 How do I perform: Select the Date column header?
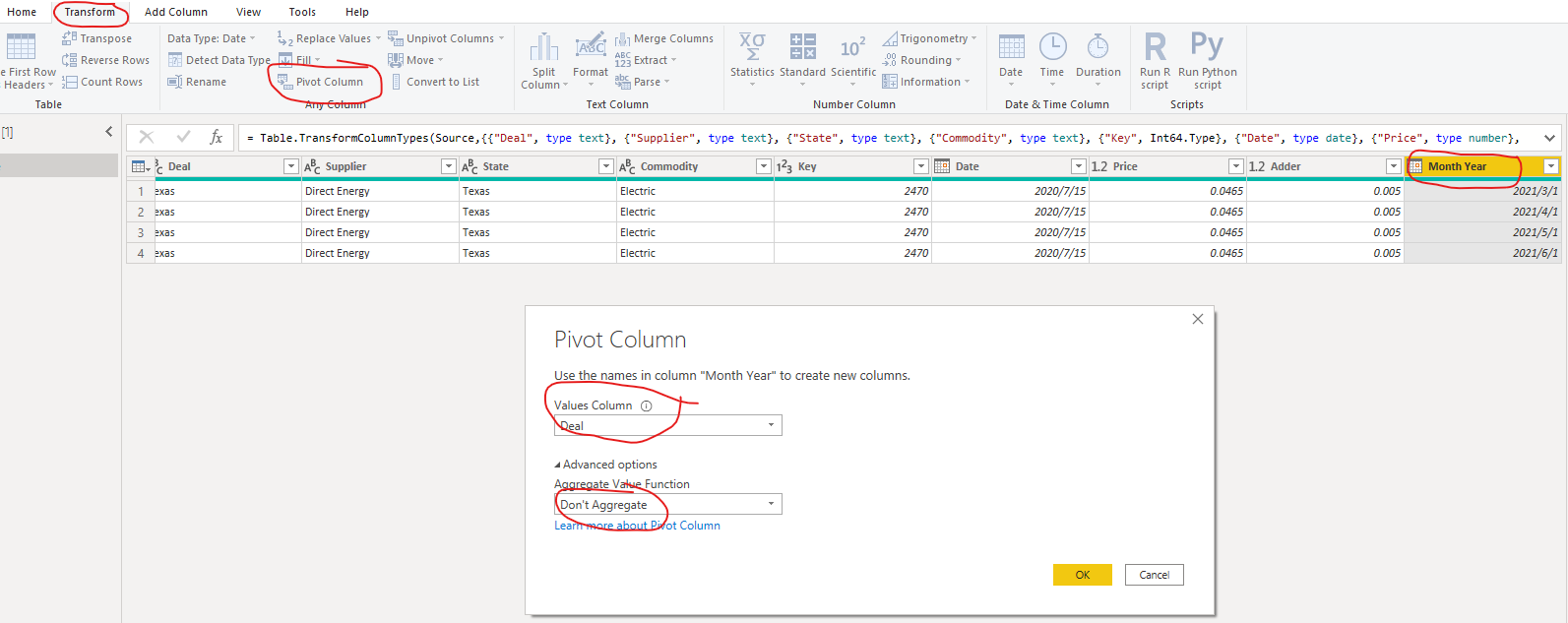pos(1010,166)
